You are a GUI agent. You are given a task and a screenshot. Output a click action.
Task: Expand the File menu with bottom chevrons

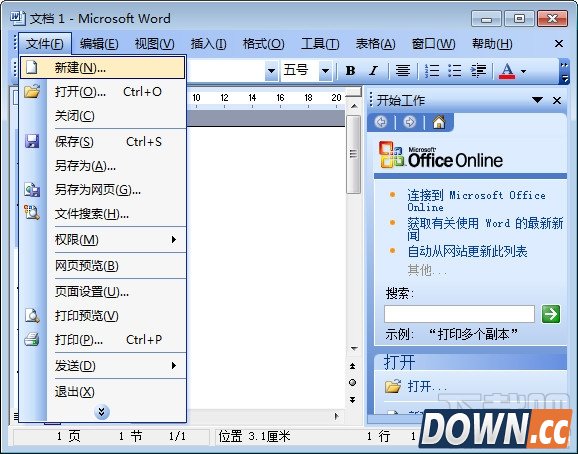(102, 412)
